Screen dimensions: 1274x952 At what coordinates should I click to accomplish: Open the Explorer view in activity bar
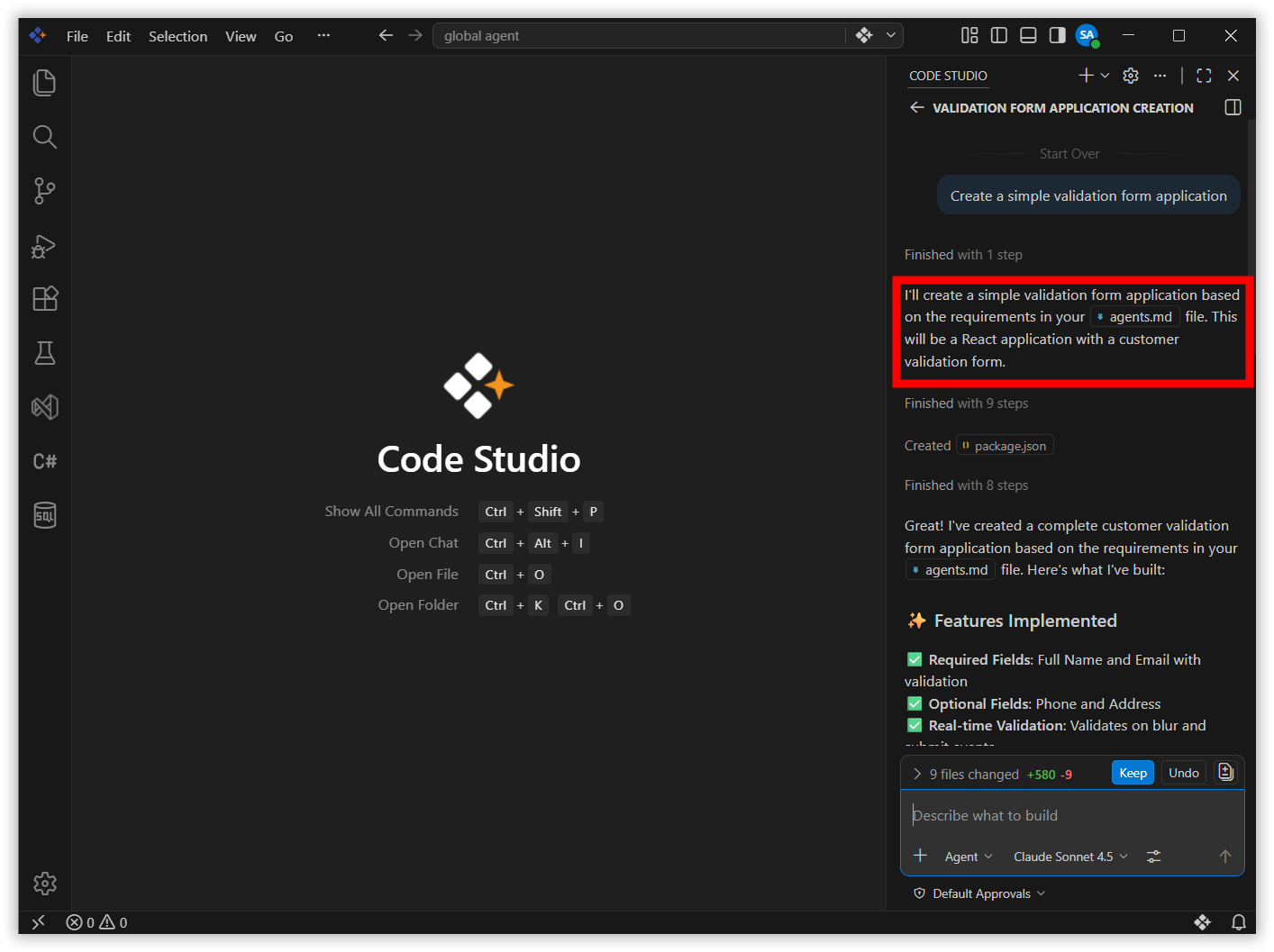coord(44,83)
